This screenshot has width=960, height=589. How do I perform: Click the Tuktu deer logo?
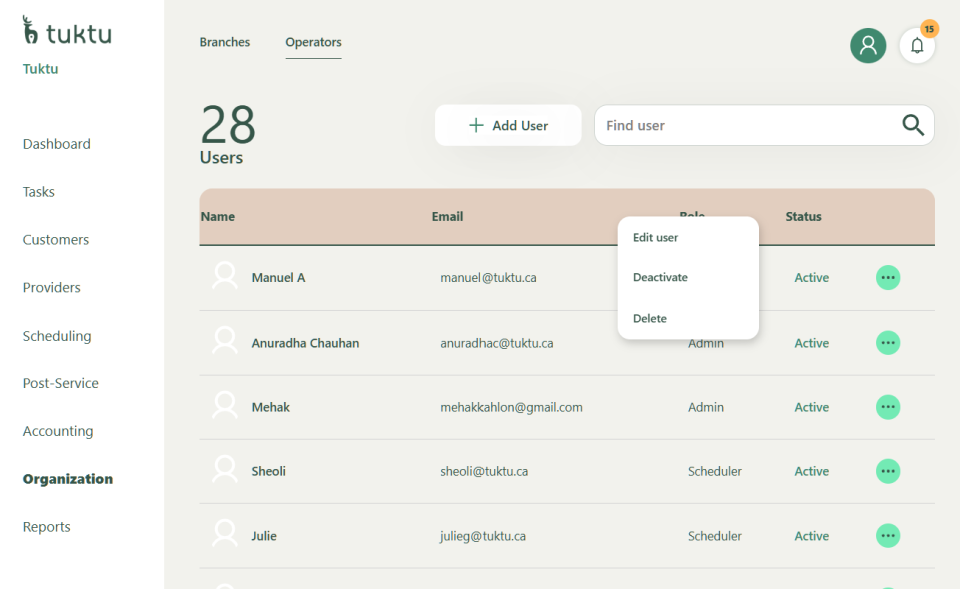pyautogui.click(x=31, y=31)
